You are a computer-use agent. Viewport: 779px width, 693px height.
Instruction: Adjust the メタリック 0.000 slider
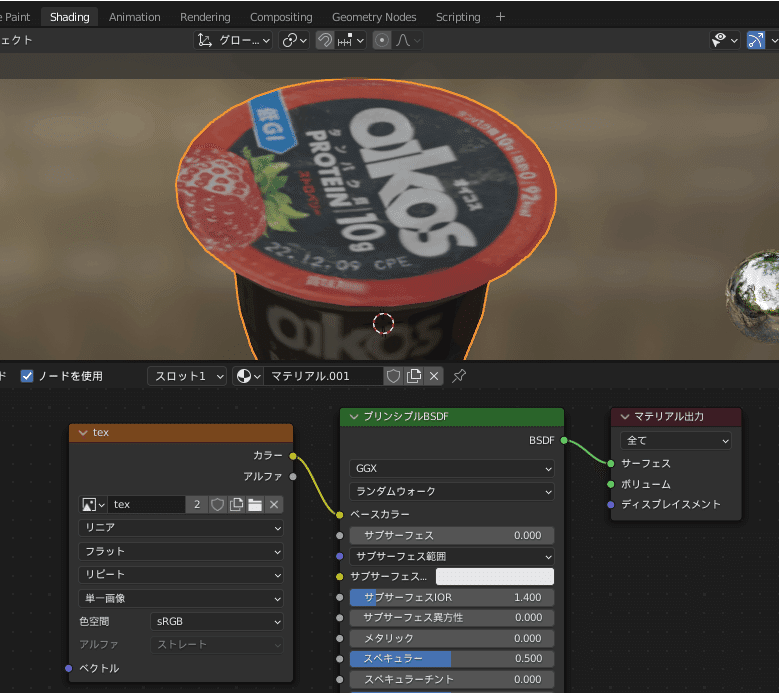(x=452, y=638)
